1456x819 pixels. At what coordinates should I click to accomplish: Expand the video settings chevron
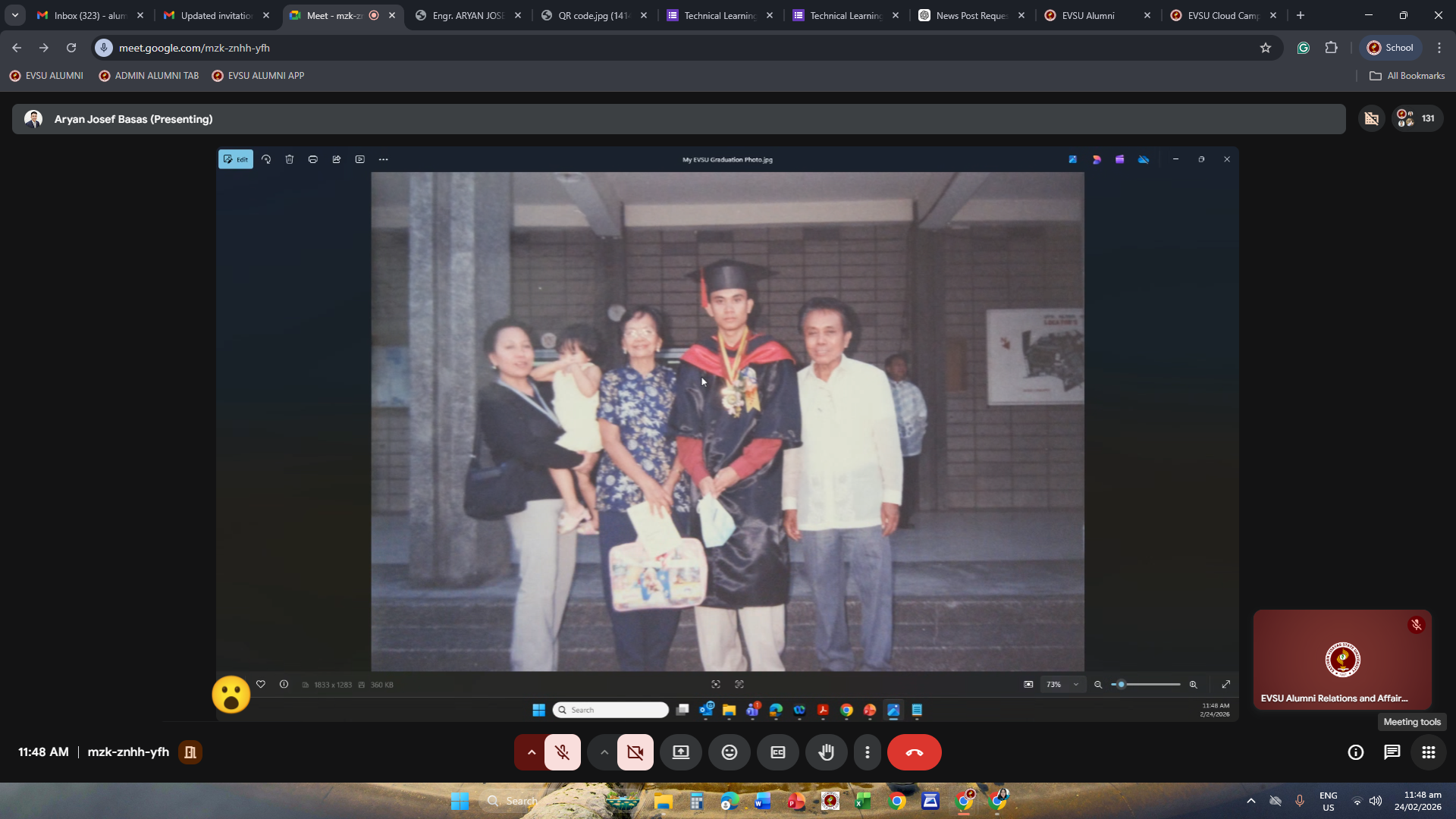pyautogui.click(x=604, y=752)
